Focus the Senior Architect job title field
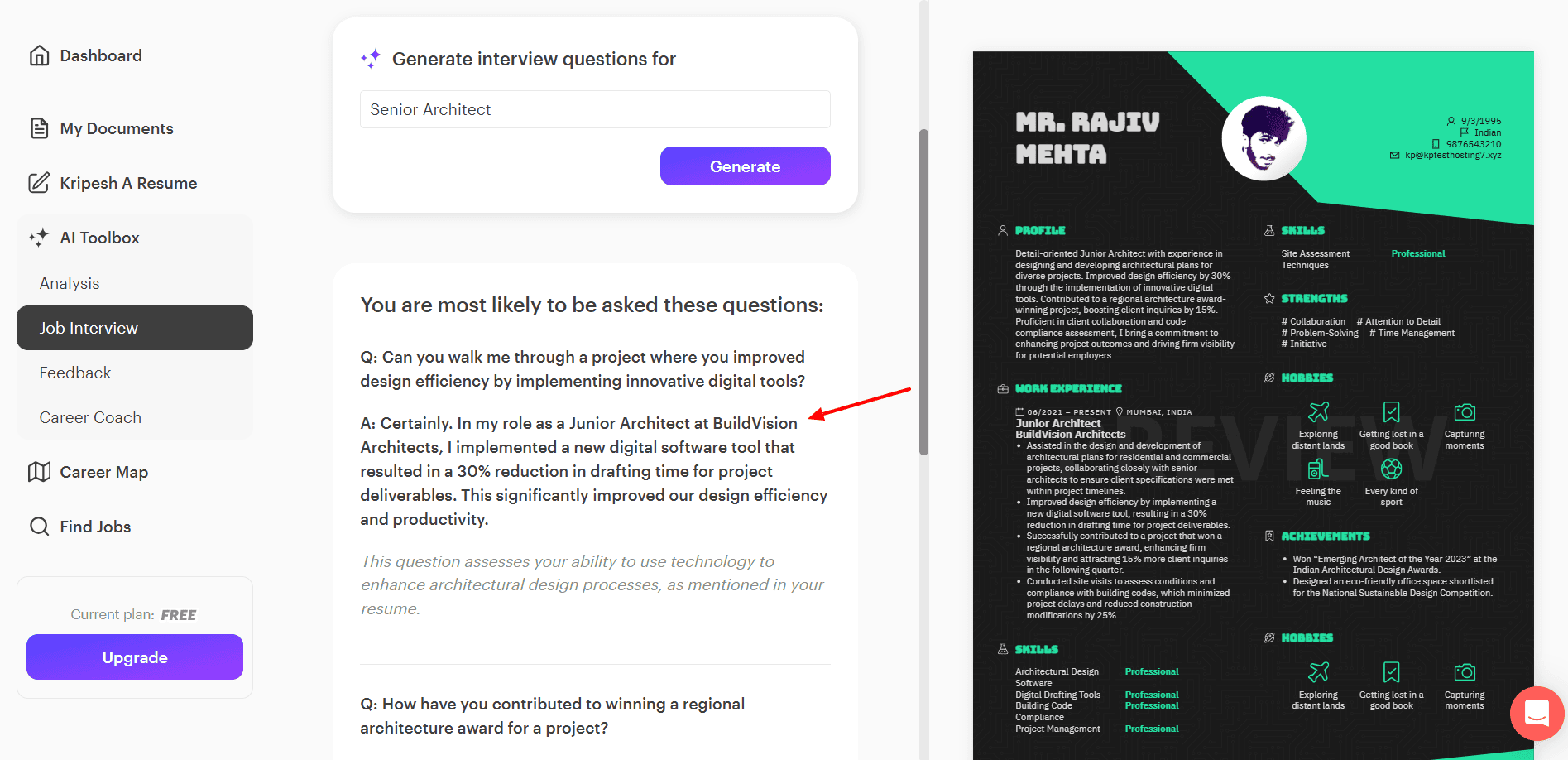 [595, 109]
